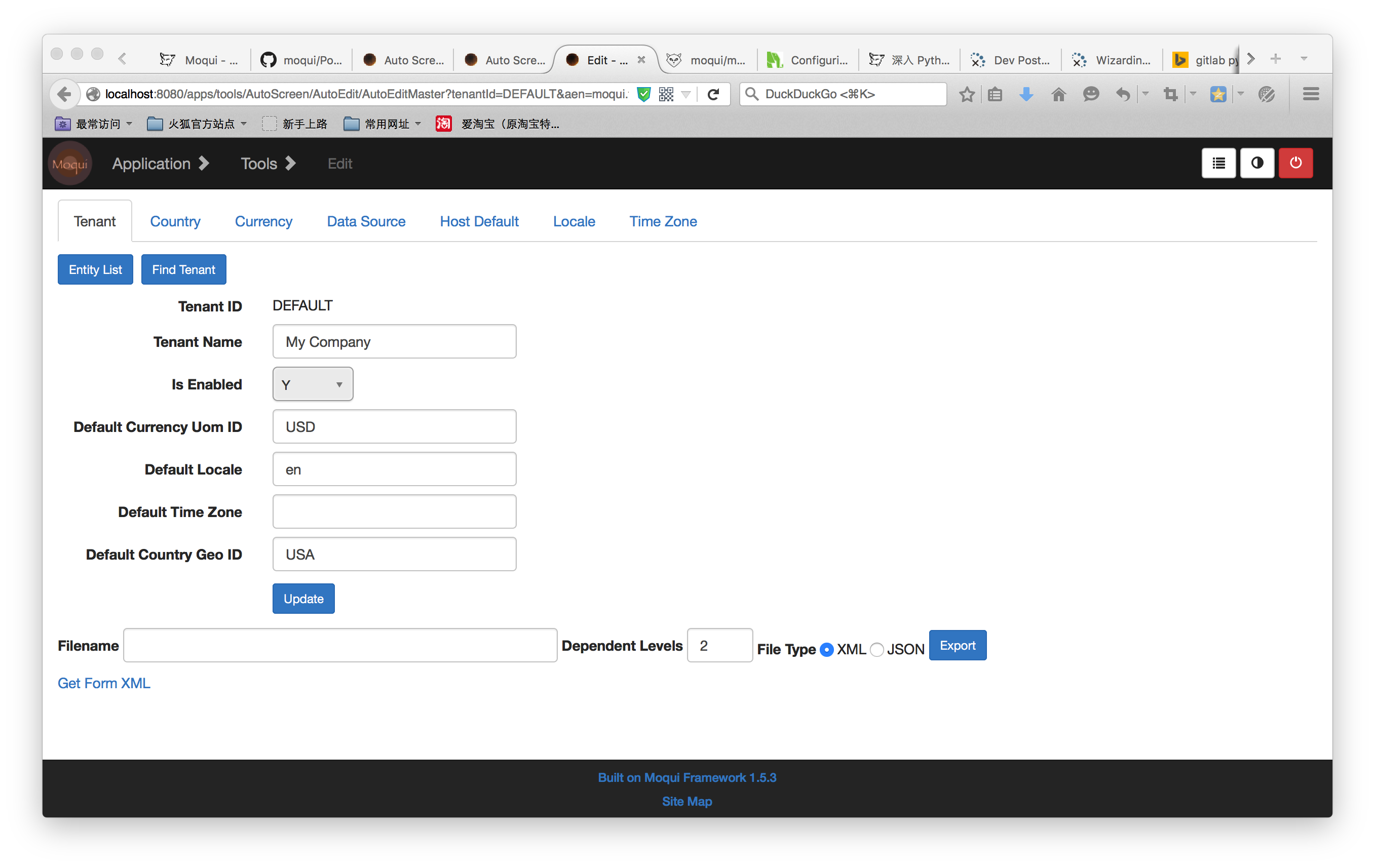The height and width of the screenshot is (868, 1375).
Task: Select the XML file type radio
Action: [826, 649]
